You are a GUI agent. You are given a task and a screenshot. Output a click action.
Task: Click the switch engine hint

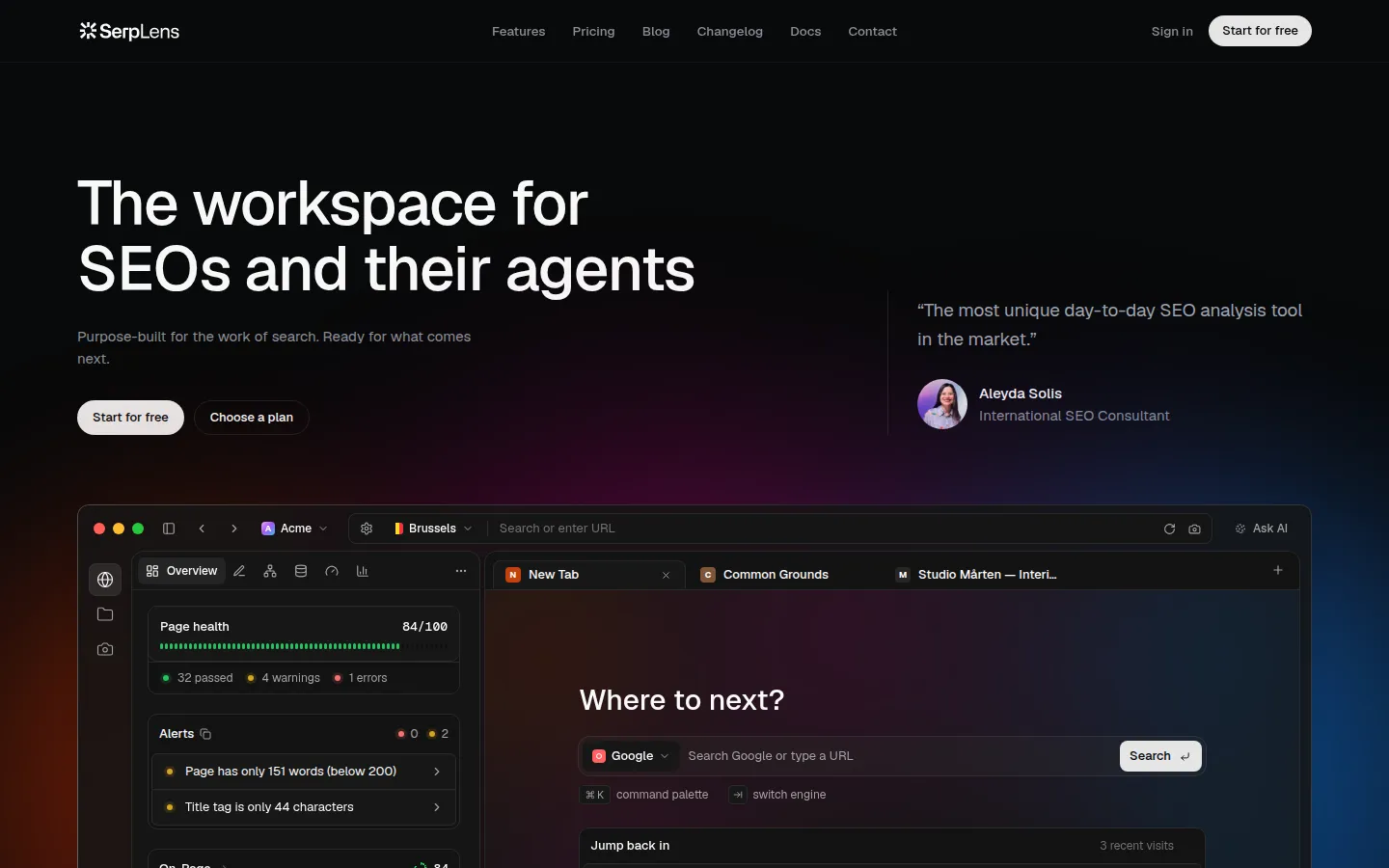click(777, 795)
